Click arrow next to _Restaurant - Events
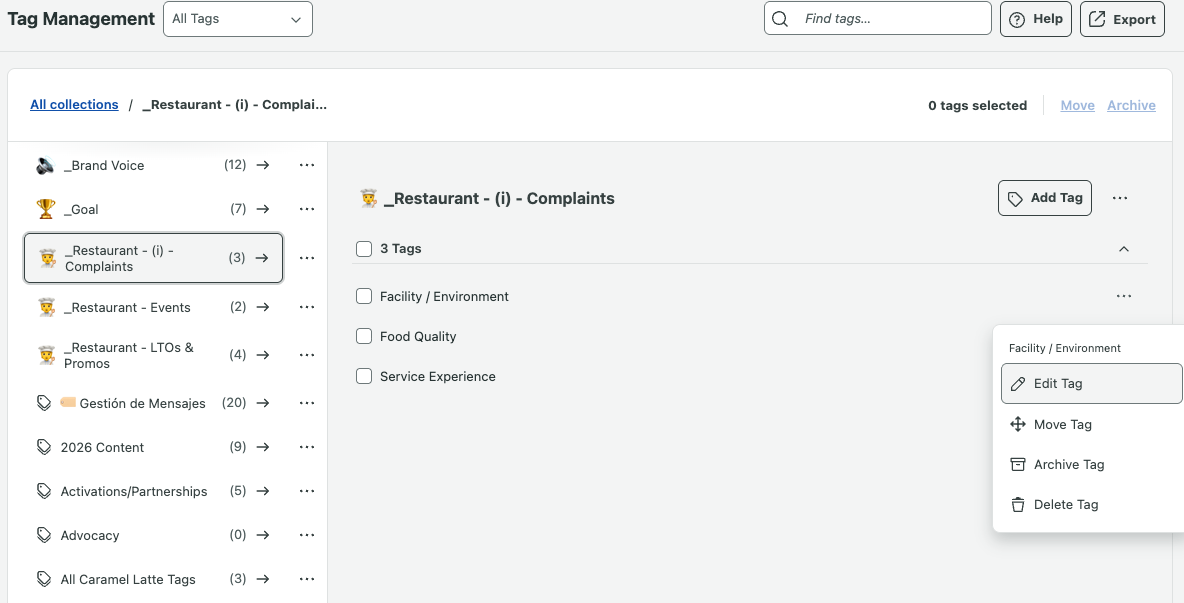This screenshot has height=603, width=1184. pyautogui.click(x=263, y=307)
